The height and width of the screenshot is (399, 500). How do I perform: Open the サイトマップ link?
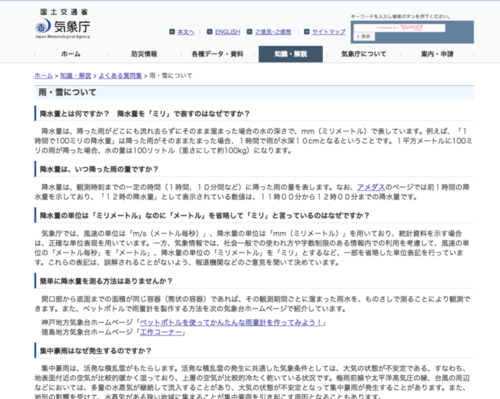click(329, 32)
